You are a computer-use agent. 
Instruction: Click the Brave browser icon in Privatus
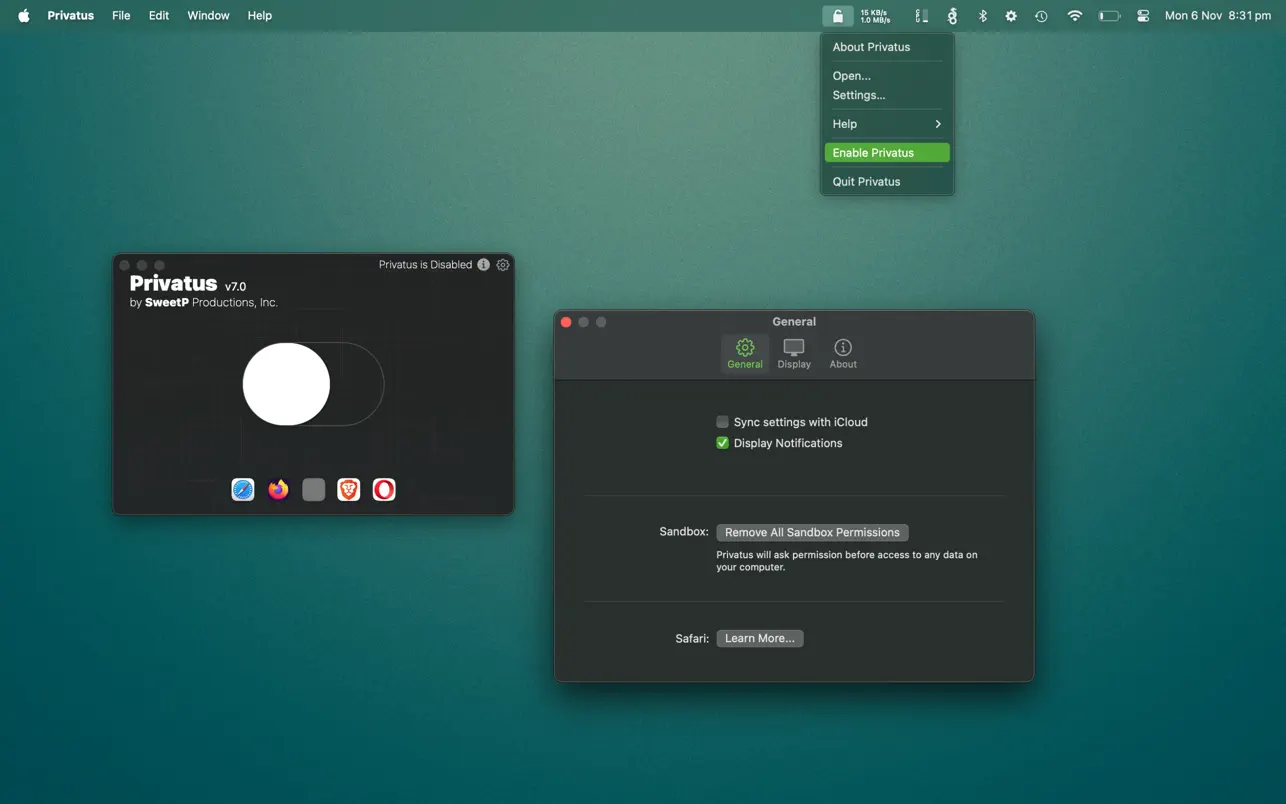348,489
